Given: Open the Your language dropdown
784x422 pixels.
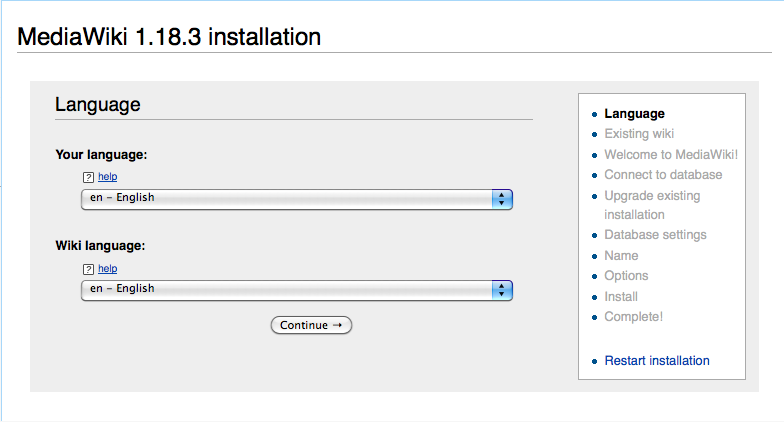Looking at the screenshot, I should tap(297, 198).
